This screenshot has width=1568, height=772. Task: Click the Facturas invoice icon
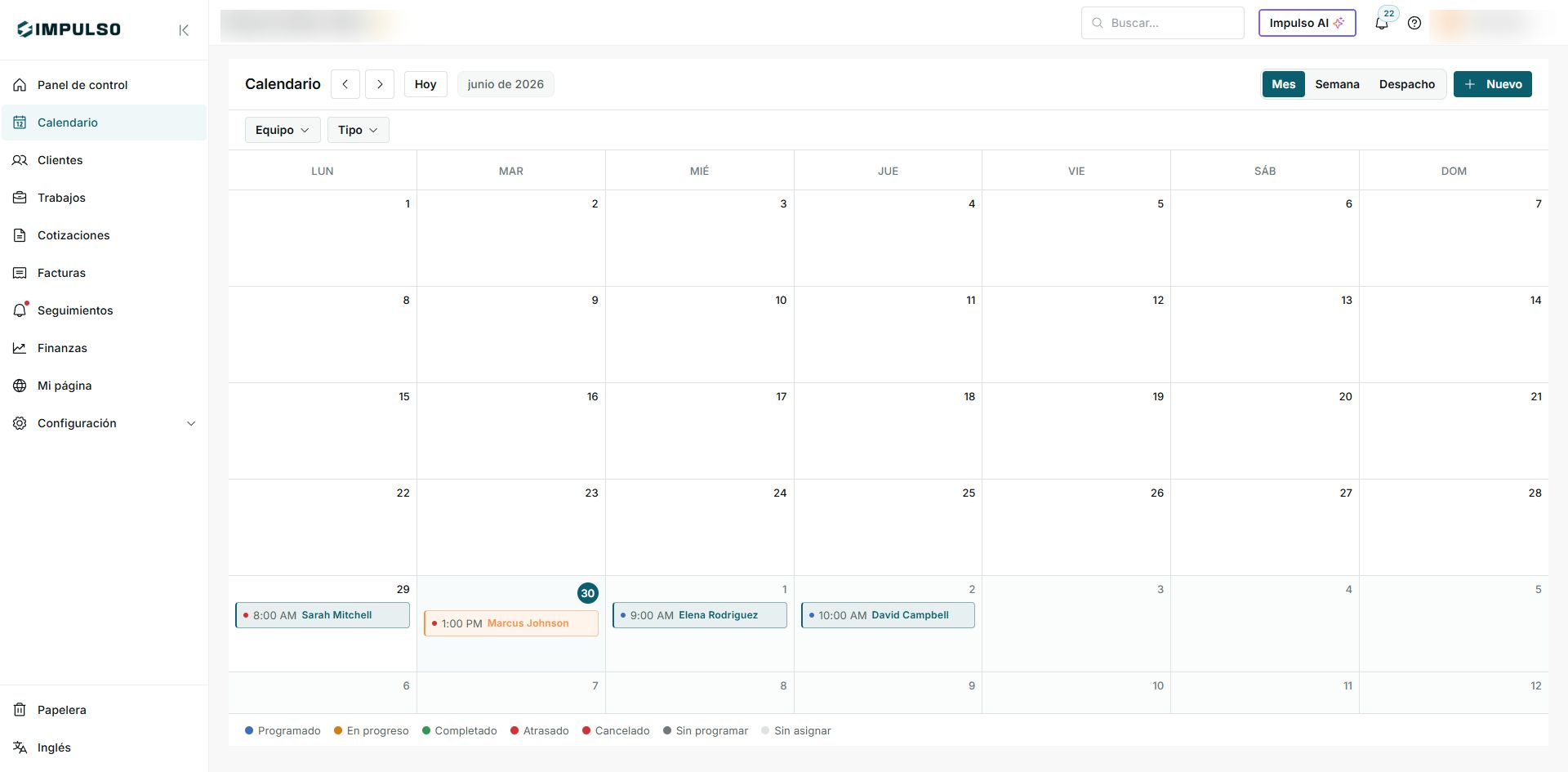coord(20,273)
